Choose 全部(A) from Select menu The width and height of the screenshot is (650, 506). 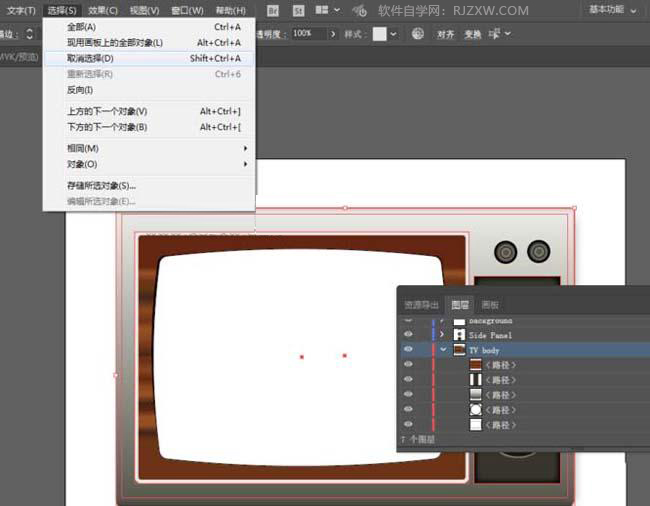[x=82, y=27]
